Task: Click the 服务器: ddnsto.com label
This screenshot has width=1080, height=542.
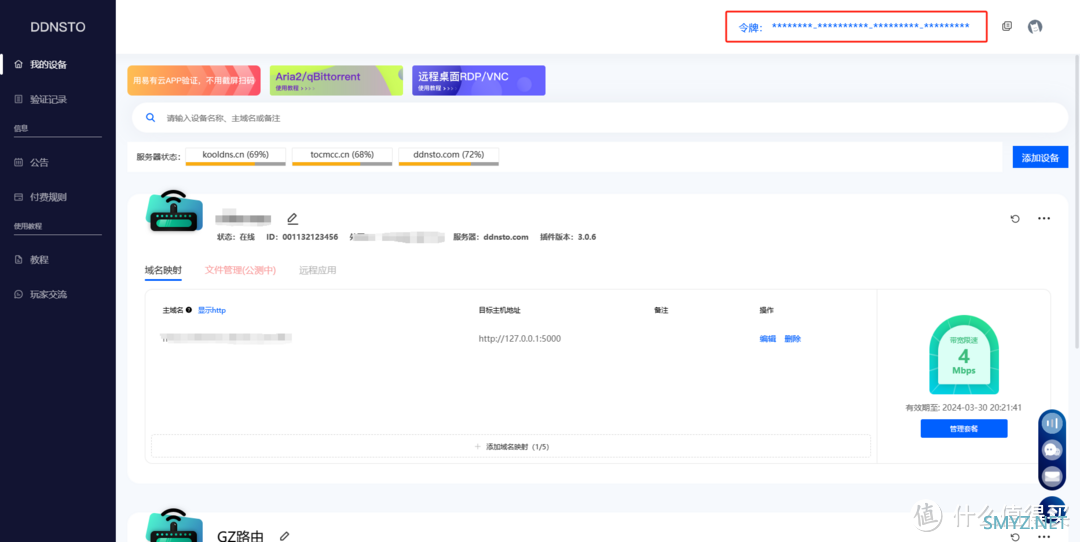Action: point(490,237)
